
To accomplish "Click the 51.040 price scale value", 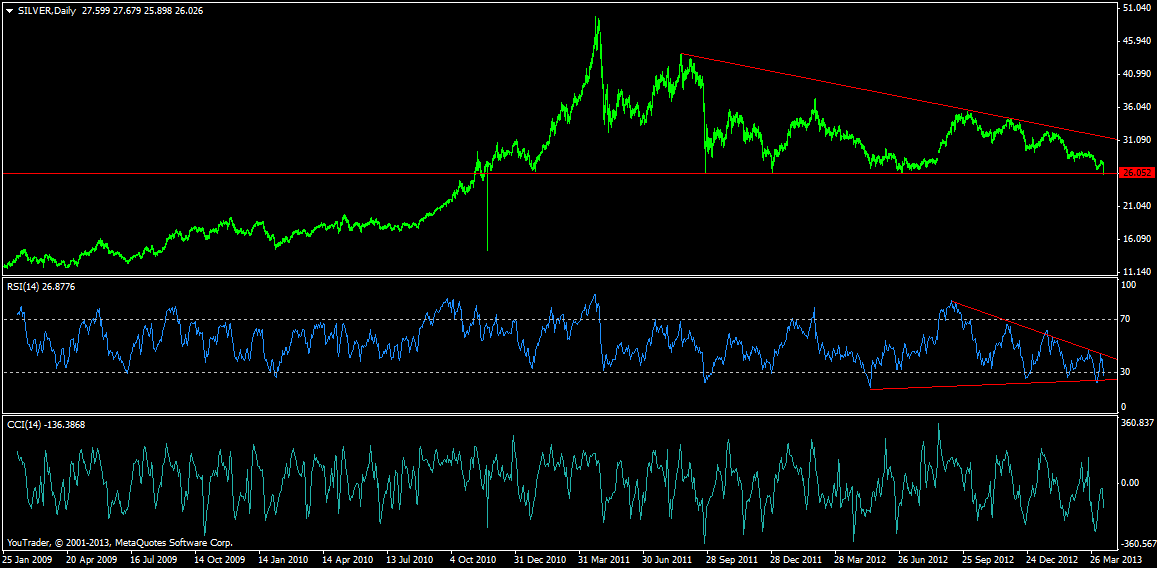I will [x=1136, y=8].
